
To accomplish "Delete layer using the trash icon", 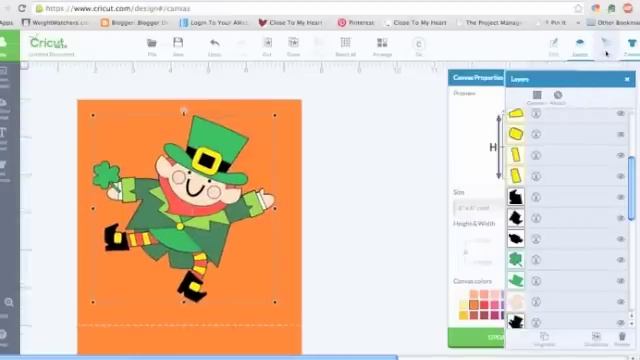I will (x=622, y=336).
